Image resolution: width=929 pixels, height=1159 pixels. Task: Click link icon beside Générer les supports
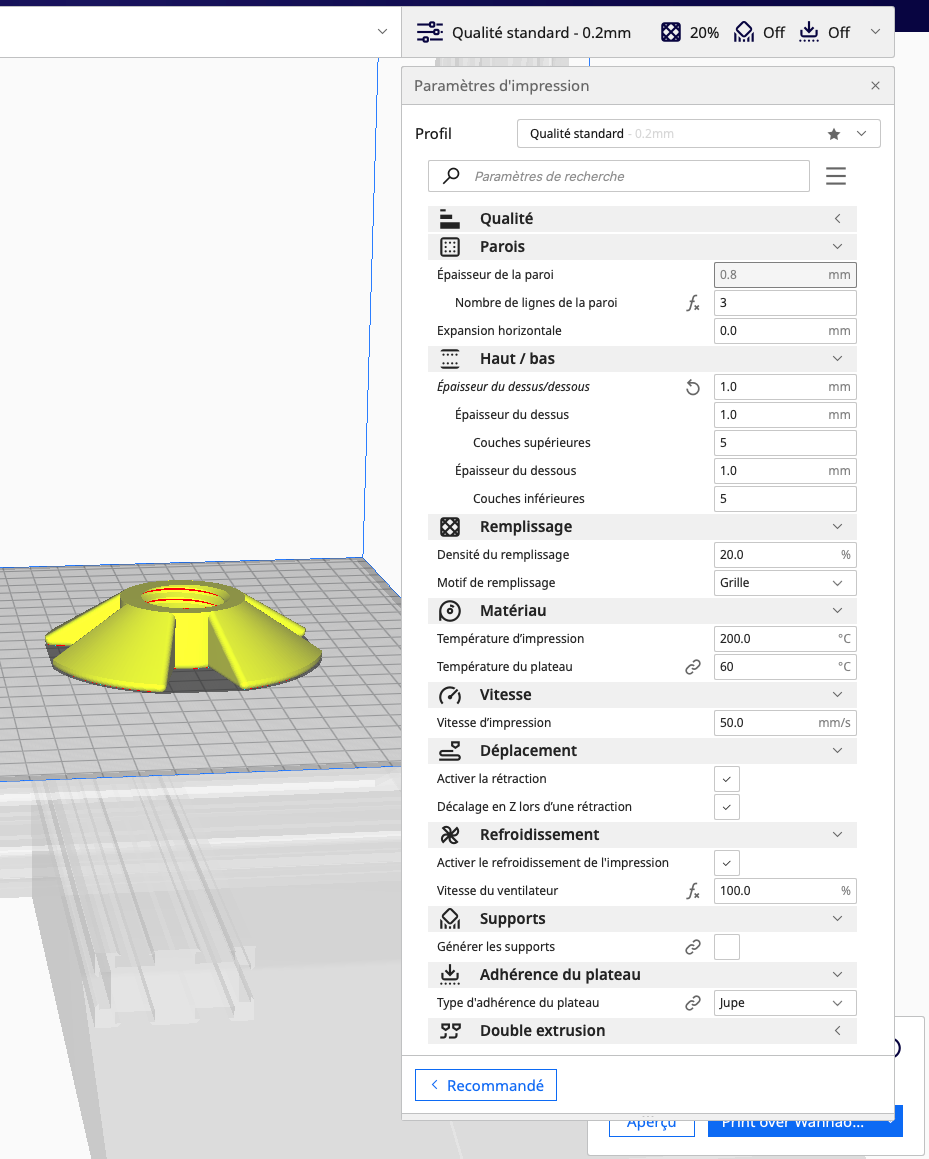click(x=693, y=947)
